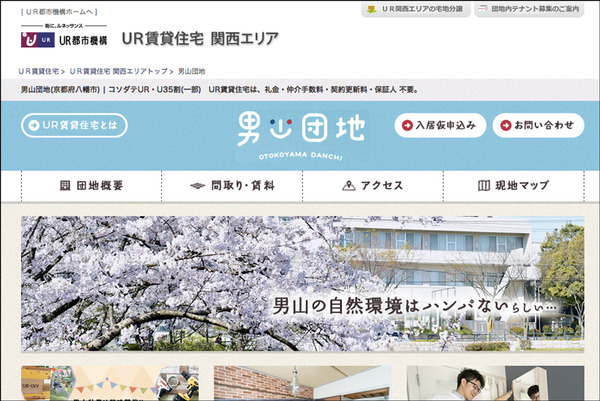Viewport: 600px width, 401px height.
Task: Click the UR賃貸住宅 関西エリア title
Action: [x=200, y=39]
